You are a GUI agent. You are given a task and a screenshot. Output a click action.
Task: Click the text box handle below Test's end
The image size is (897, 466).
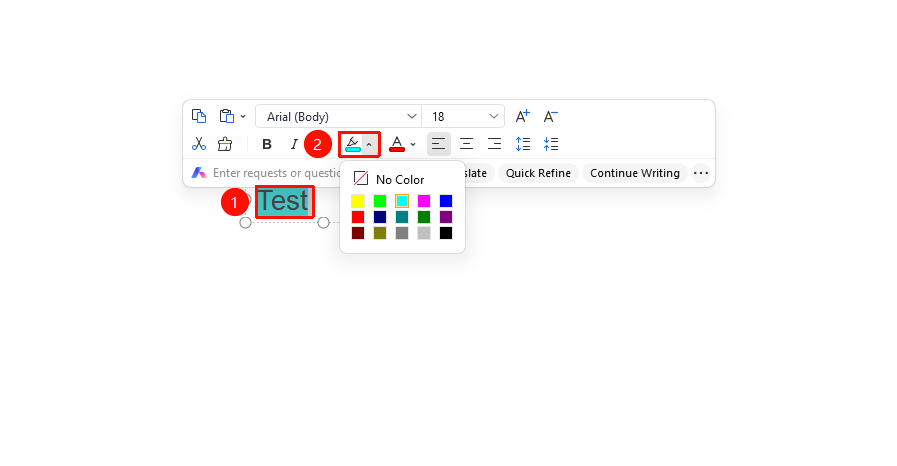point(323,222)
